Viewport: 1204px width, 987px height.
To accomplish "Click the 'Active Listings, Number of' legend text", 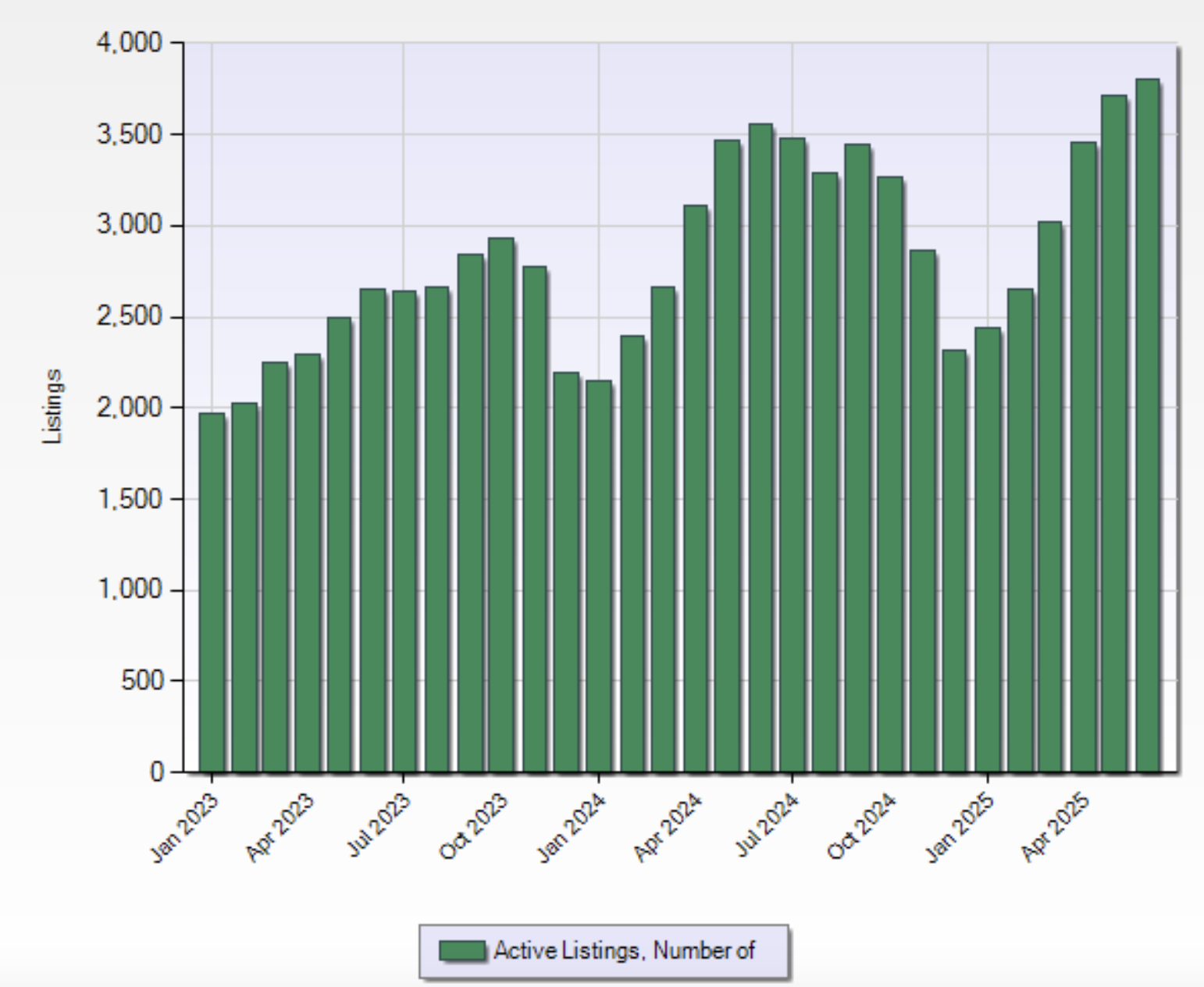I will click(x=624, y=950).
